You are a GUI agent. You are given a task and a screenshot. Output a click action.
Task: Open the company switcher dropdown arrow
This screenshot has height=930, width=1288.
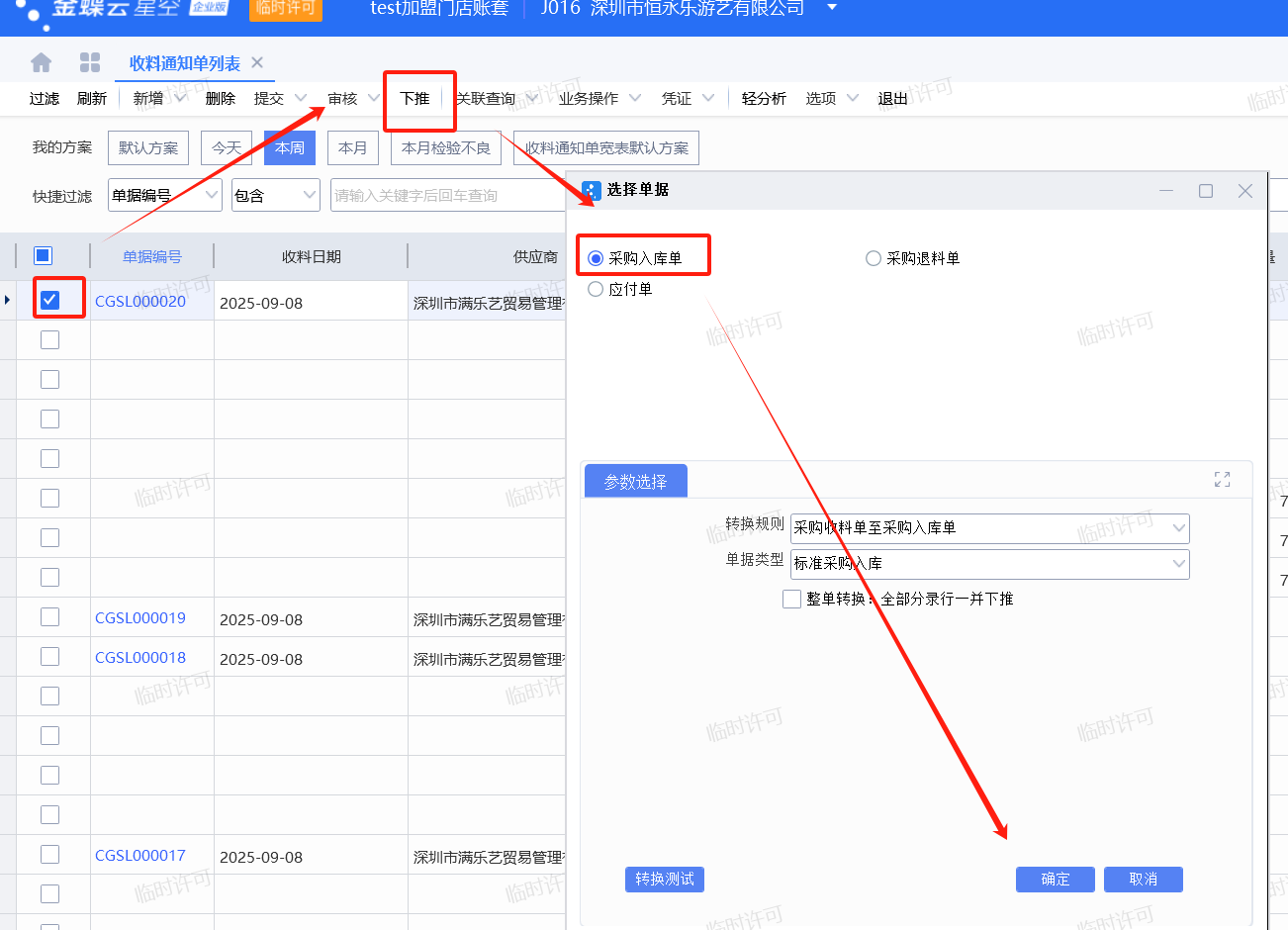click(x=831, y=8)
